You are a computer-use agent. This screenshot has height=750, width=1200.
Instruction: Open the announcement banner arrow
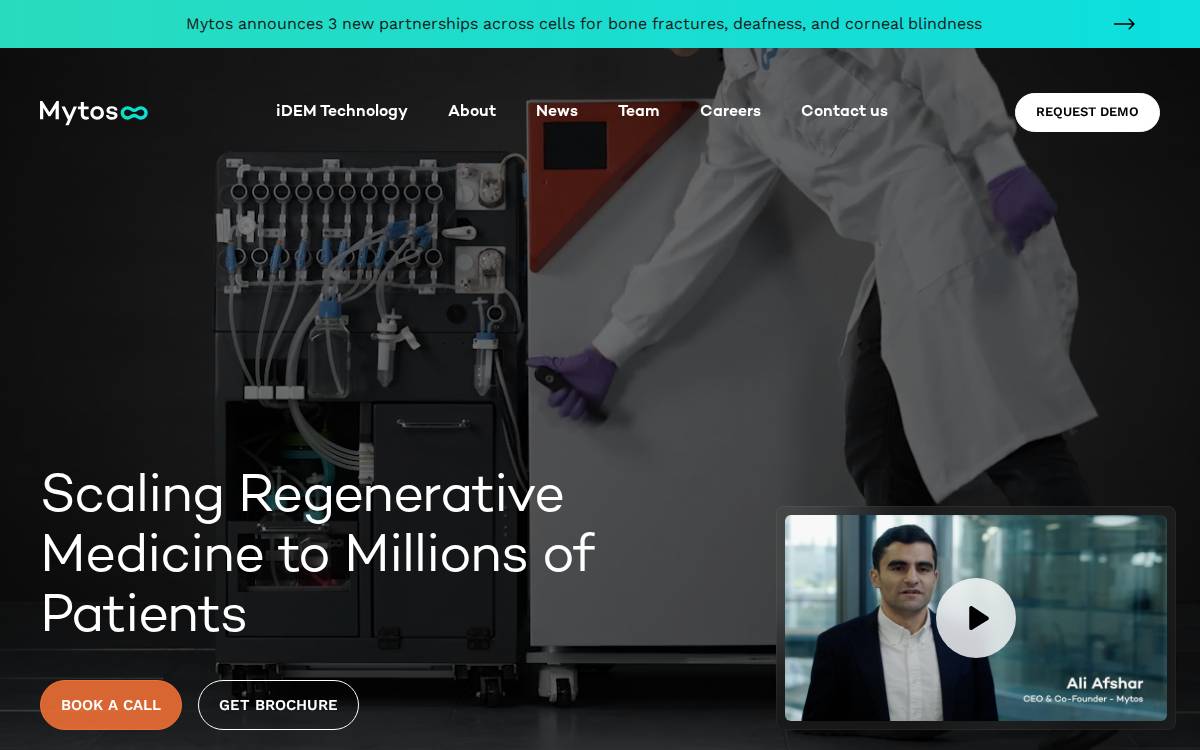tap(1124, 24)
